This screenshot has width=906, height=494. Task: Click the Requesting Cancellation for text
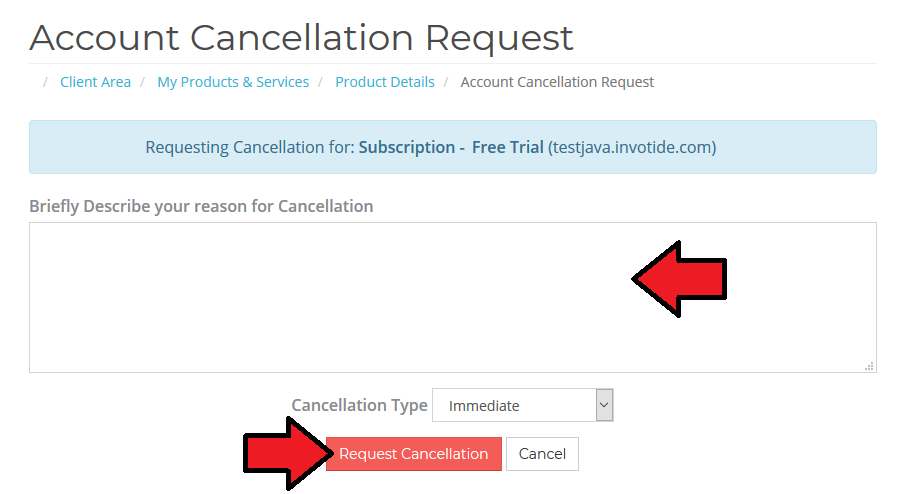click(x=250, y=147)
